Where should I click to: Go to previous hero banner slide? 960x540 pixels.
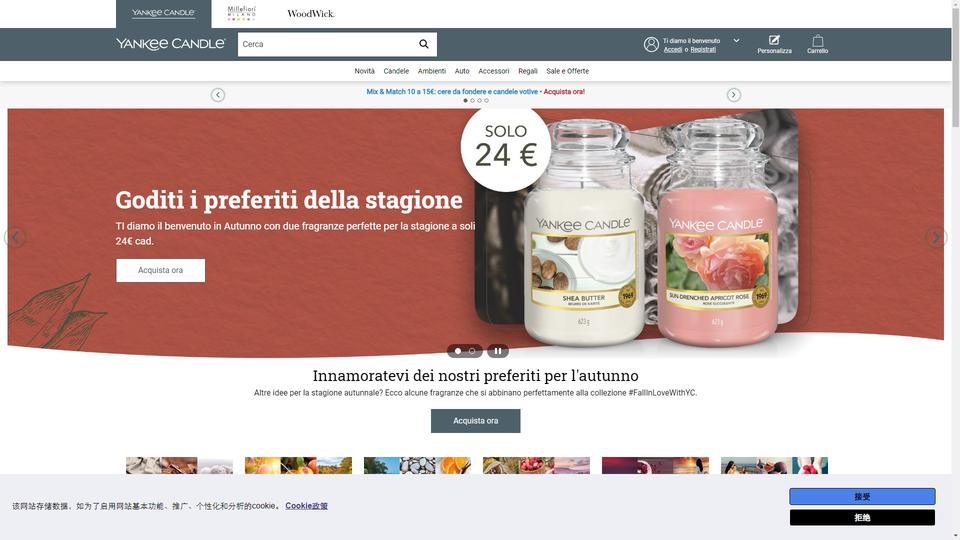point(15,238)
